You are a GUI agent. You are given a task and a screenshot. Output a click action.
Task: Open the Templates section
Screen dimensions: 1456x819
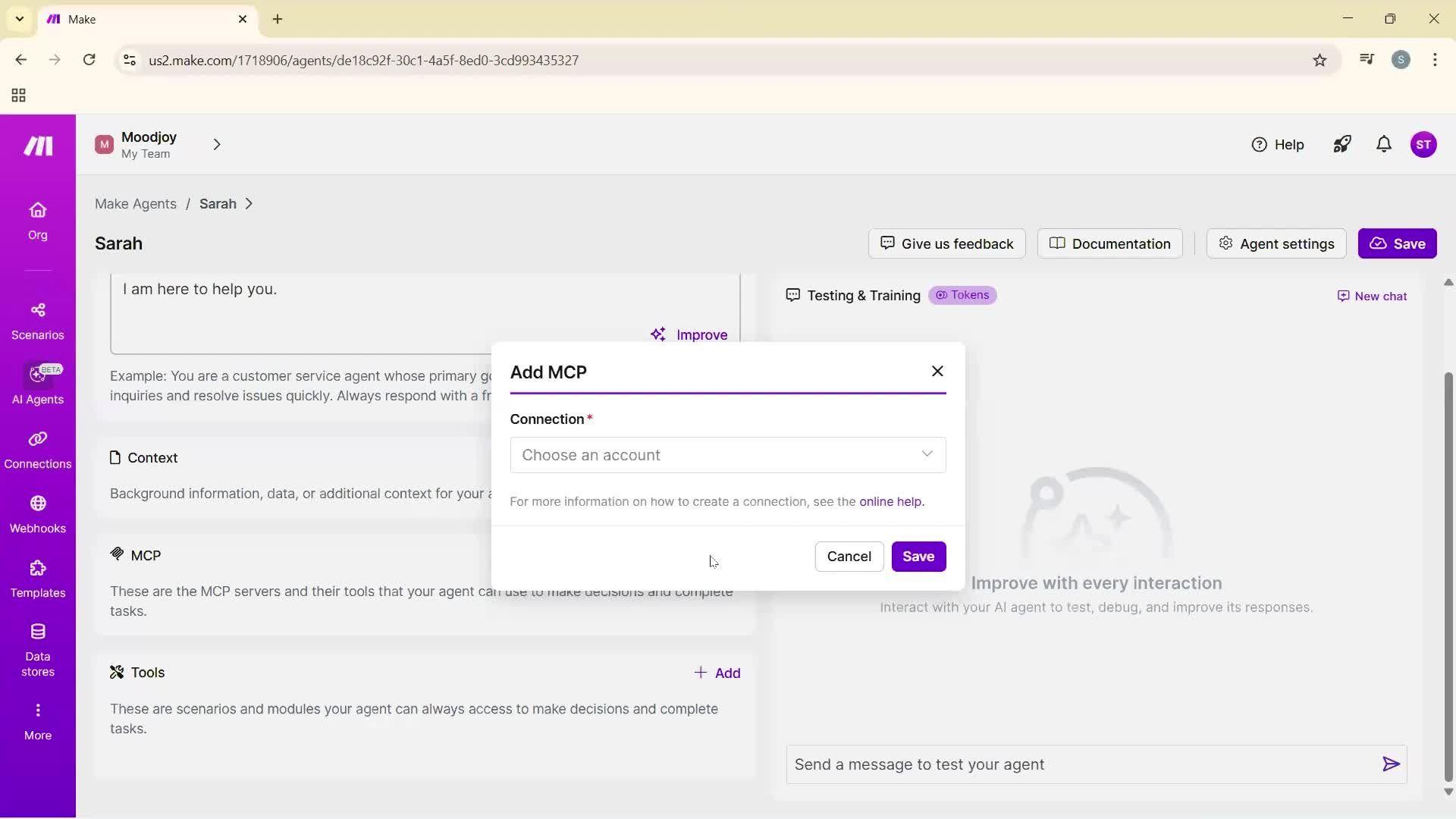click(37, 578)
